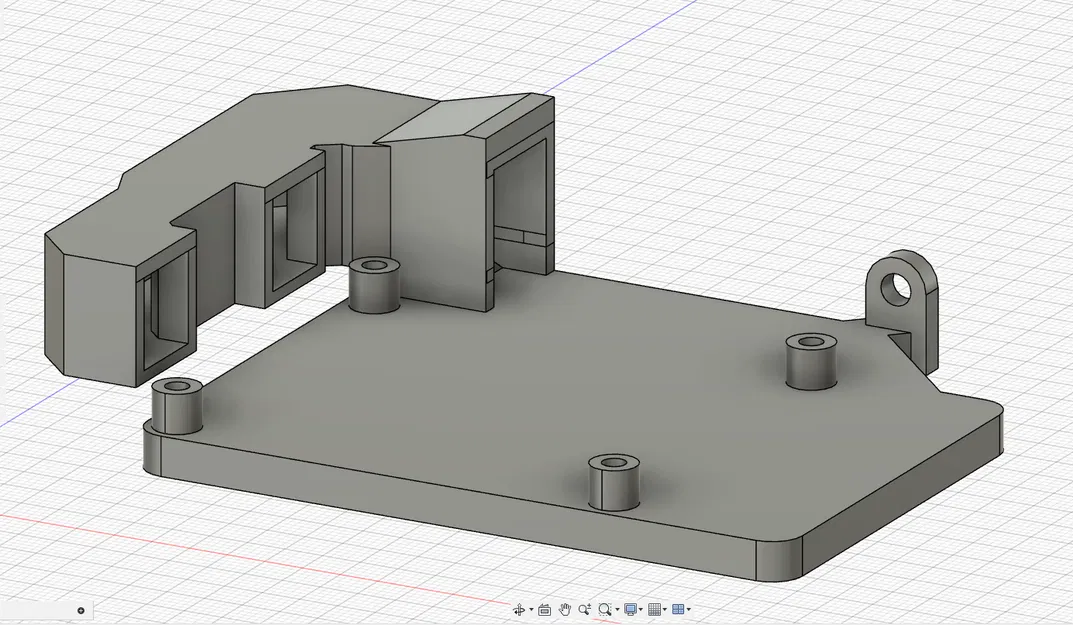This screenshot has height=625, width=1073.
Task: Click the Zoom Window fit icon
Action: pyautogui.click(x=605, y=609)
